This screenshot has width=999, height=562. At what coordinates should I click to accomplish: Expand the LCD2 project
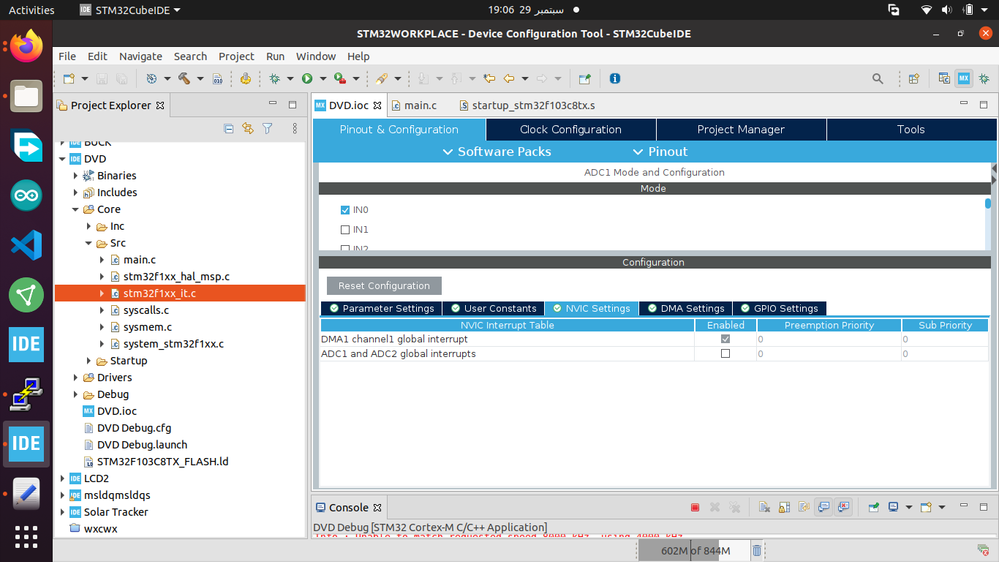point(62,478)
